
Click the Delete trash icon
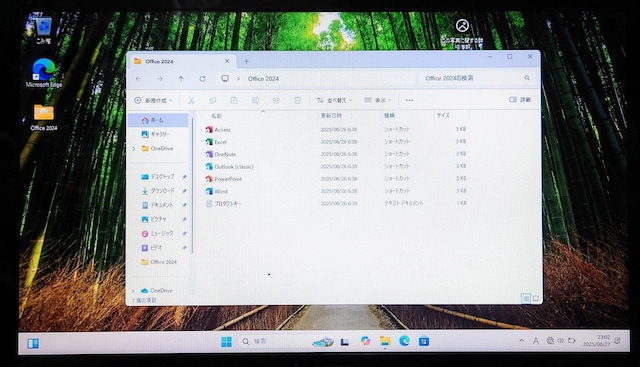(x=298, y=100)
